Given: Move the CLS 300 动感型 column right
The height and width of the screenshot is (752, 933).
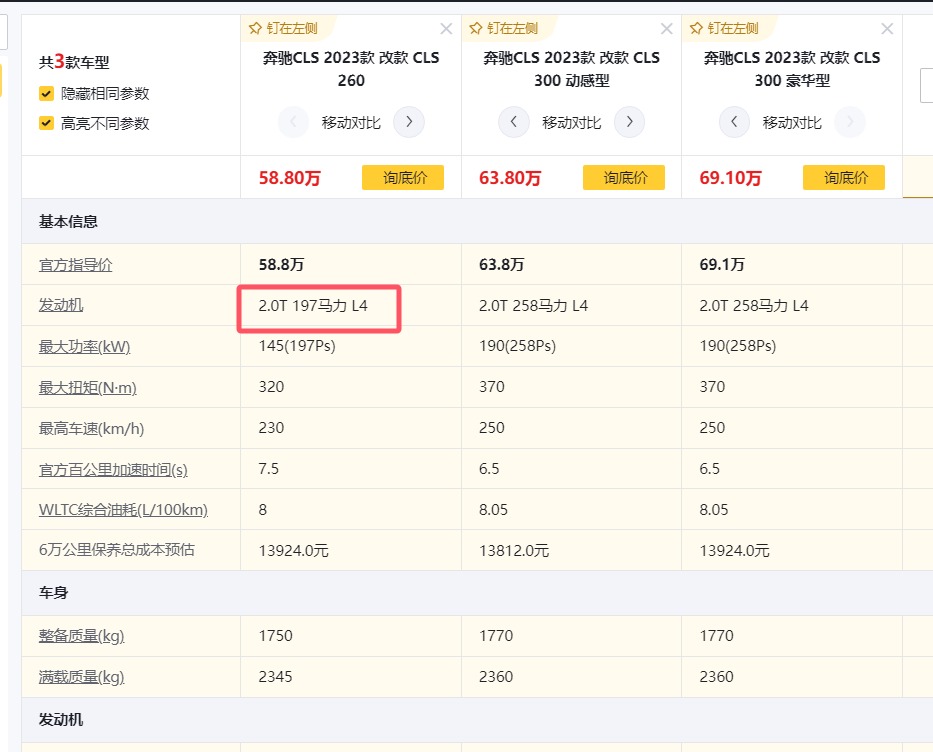Looking at the screenshot, I should 629,123.
